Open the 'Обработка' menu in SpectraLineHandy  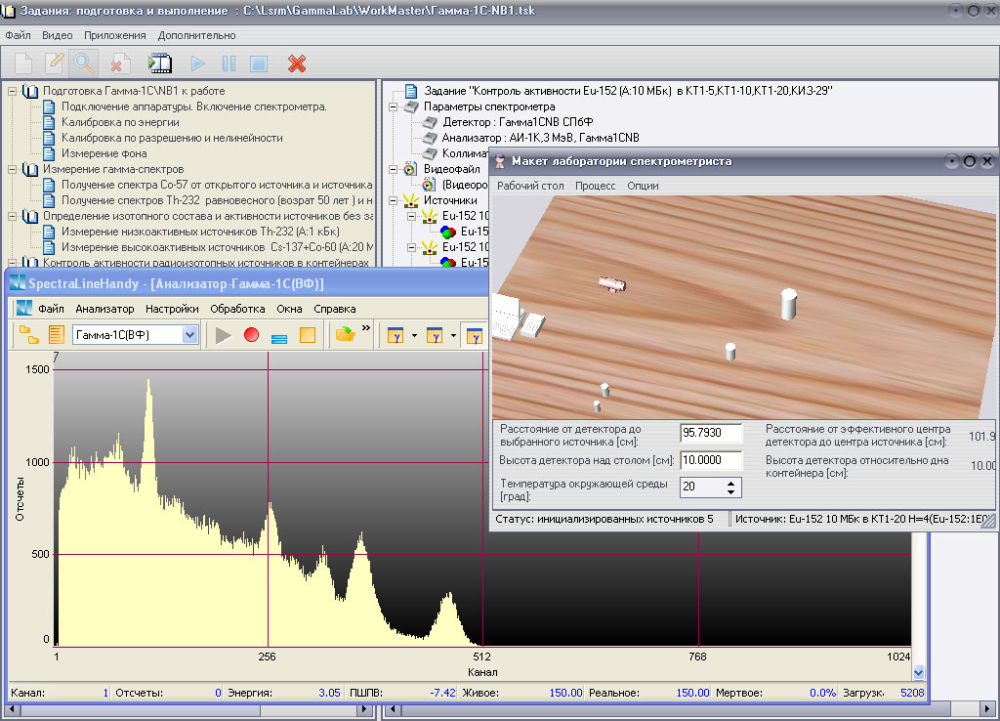click(x=237, y=309)
